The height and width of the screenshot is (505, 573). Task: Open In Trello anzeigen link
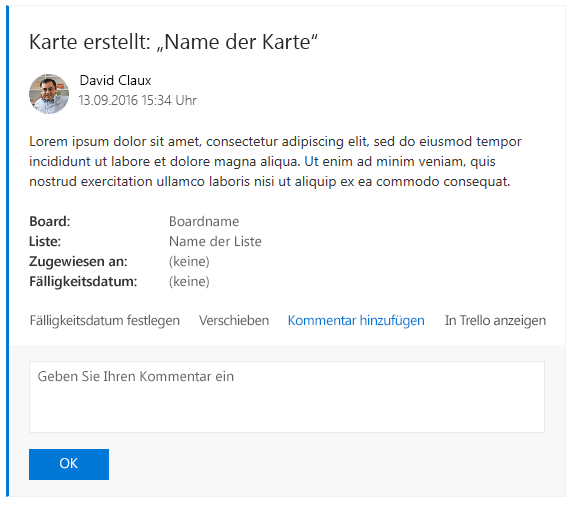[x=495, y=320]
